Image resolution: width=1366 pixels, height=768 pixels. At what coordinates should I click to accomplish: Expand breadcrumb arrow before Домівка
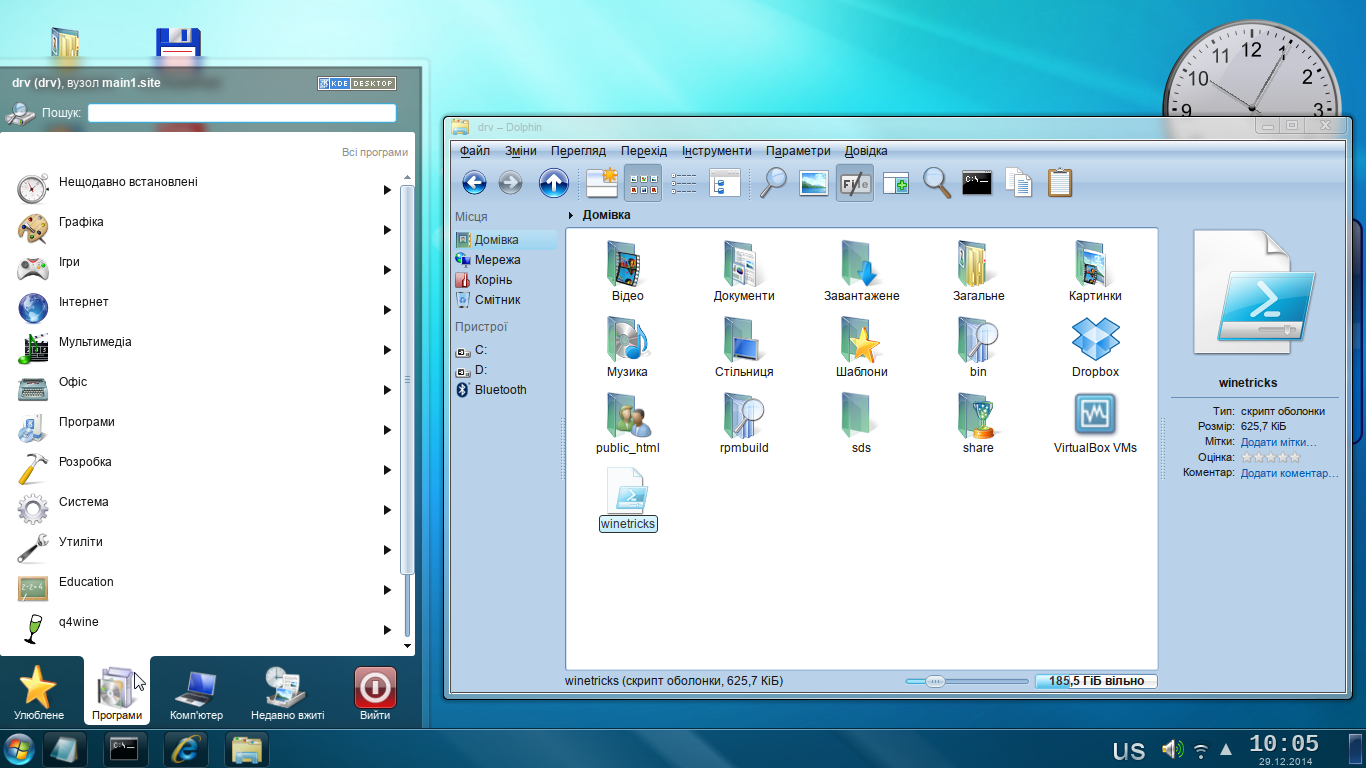[x=571, y=215]
